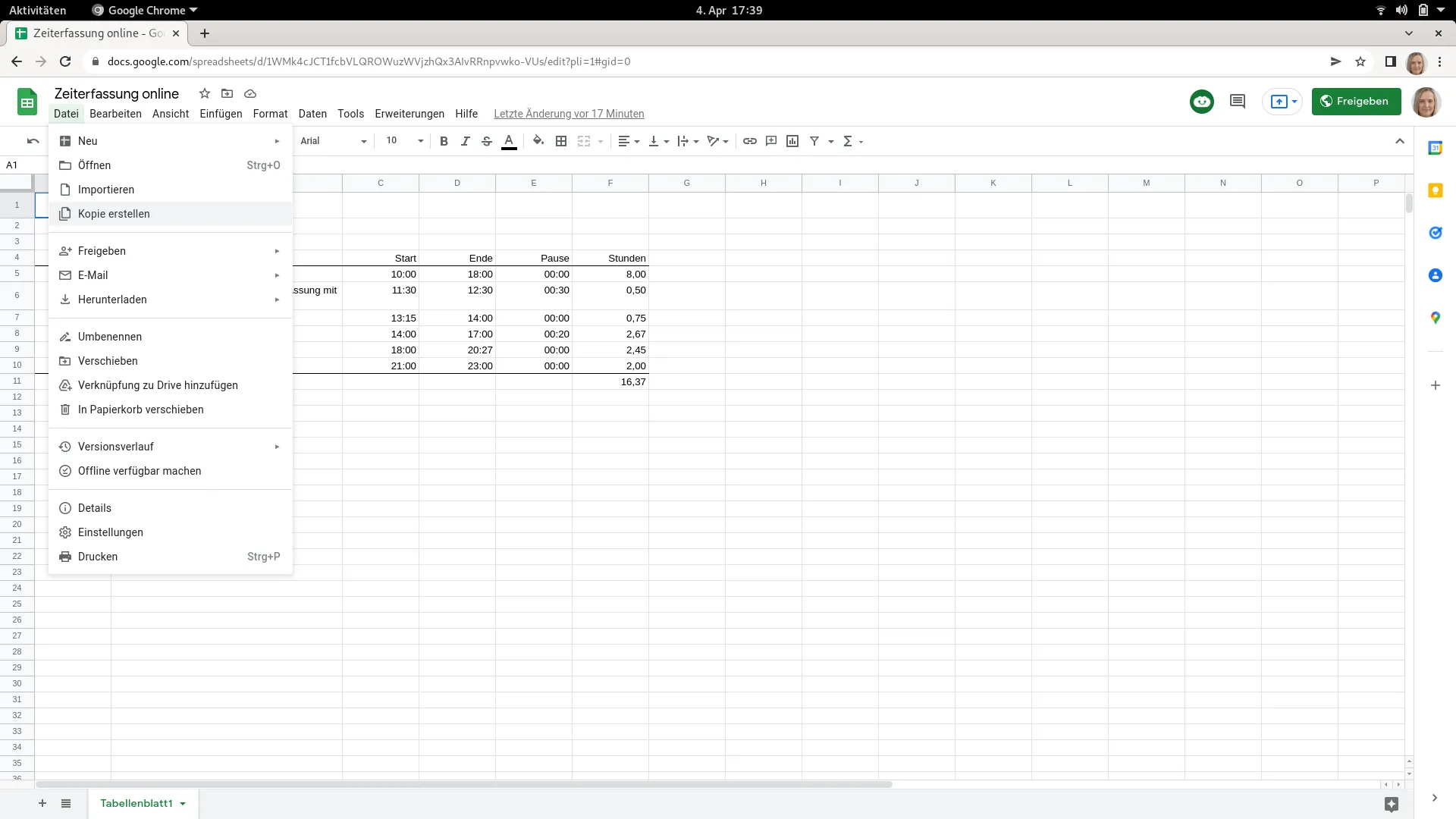Star the Zeiterfassung online document

point(204,93)
